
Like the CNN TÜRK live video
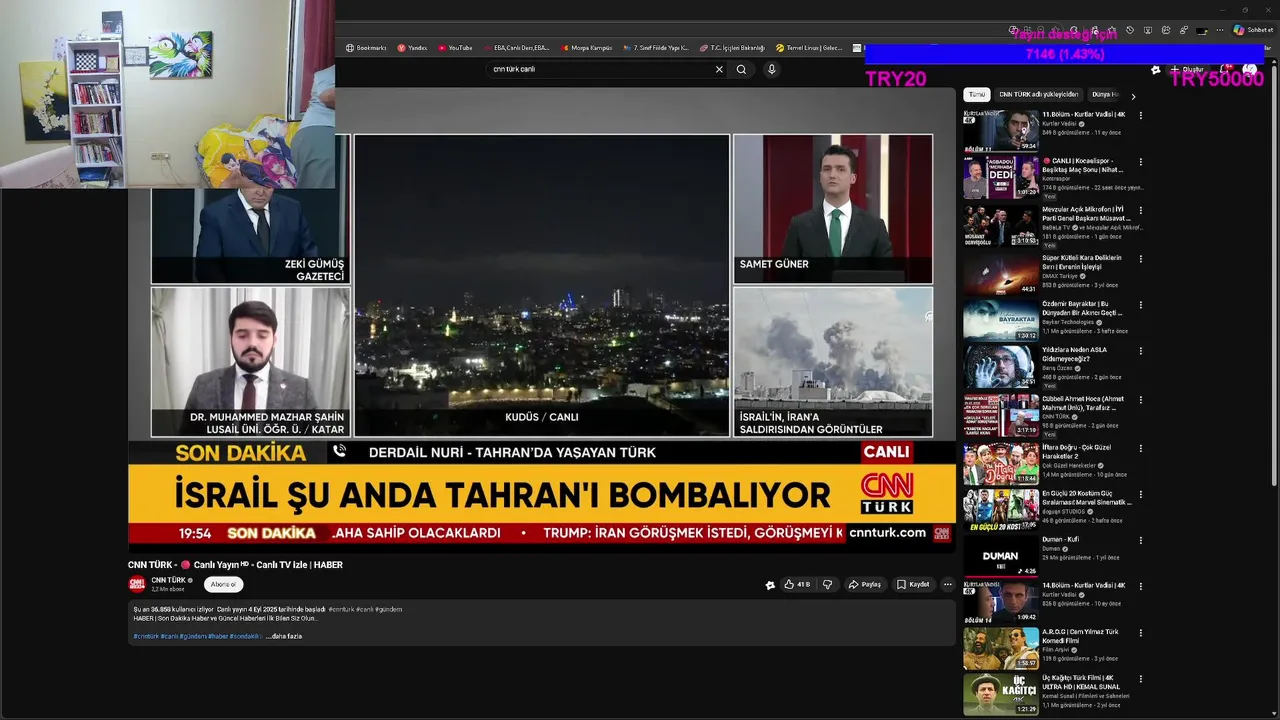pos(797,585)
